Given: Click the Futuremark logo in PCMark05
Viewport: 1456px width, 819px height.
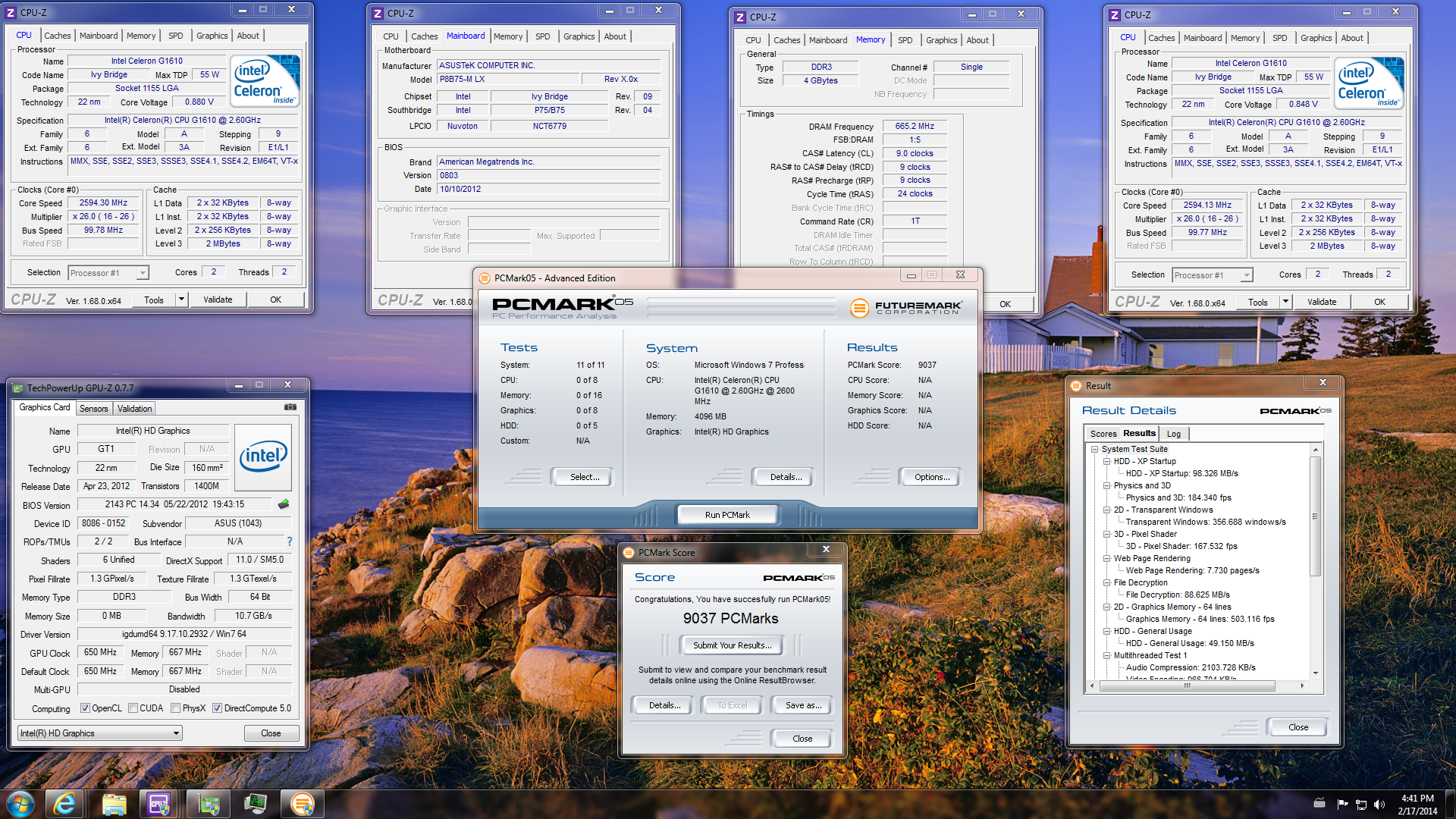Looking at the screenshot, I should [906, 307].
